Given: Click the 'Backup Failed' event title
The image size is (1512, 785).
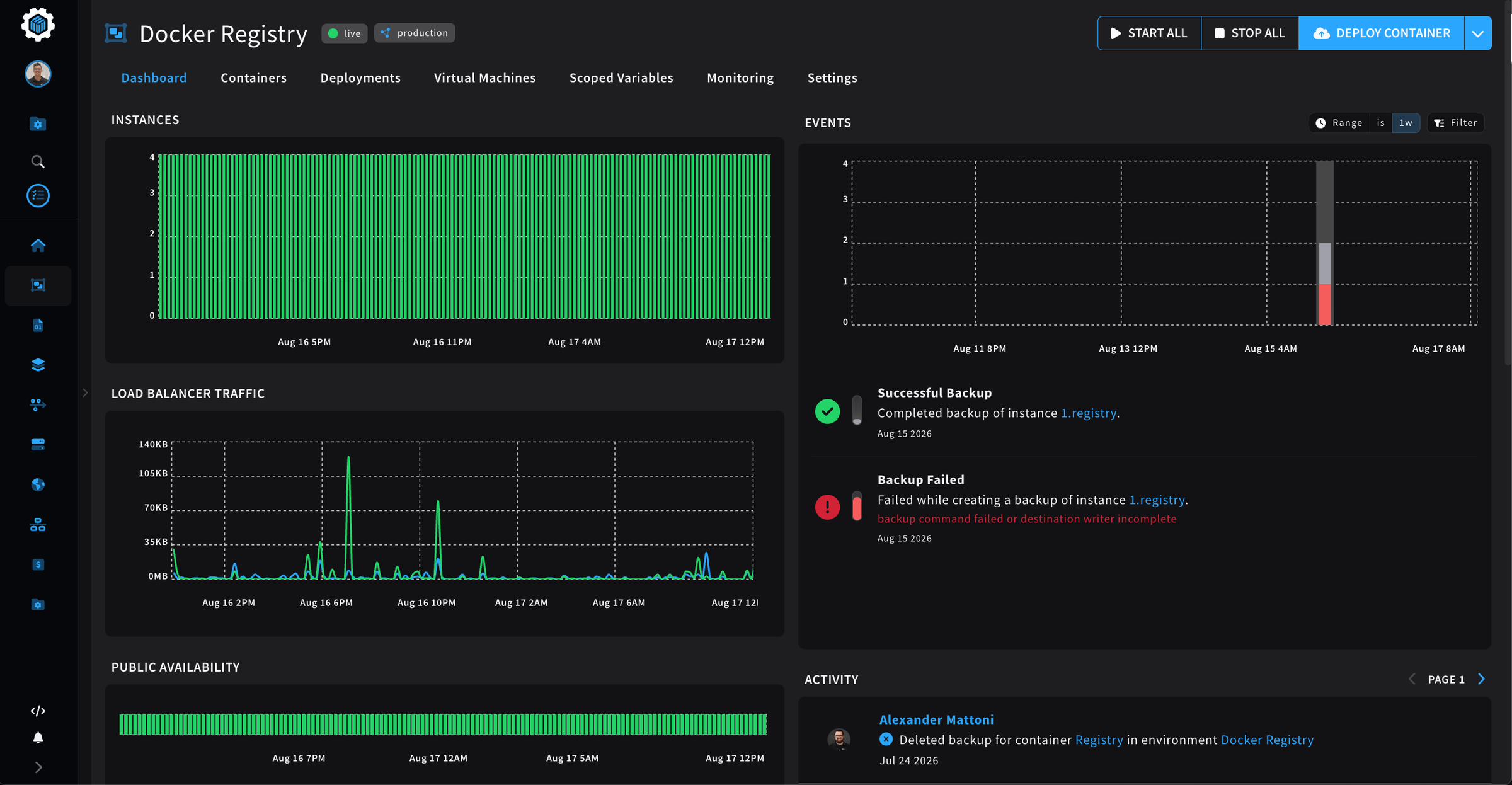Looking at the screenshot, I should tap(920, 479).
